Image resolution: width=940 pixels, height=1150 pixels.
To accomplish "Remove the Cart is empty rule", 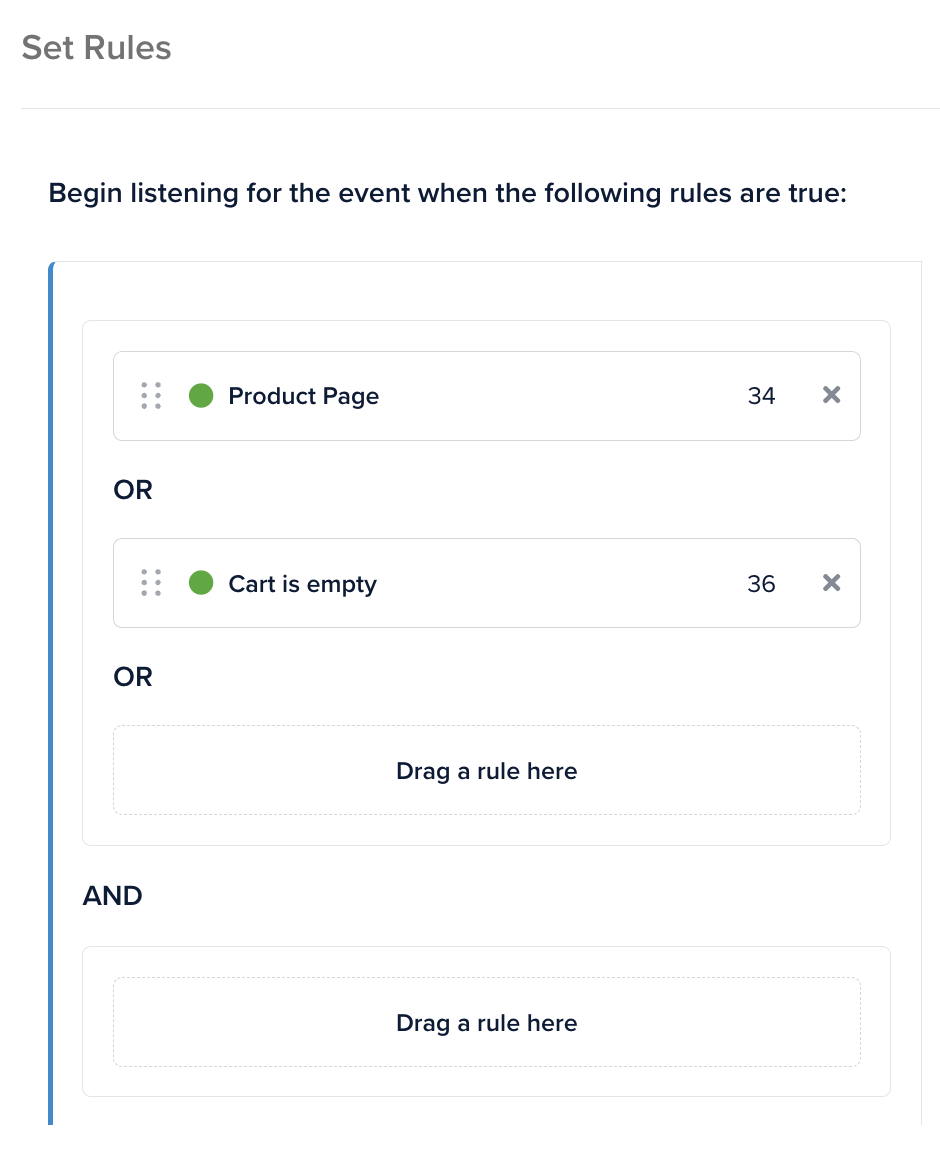I will point(831,583).
